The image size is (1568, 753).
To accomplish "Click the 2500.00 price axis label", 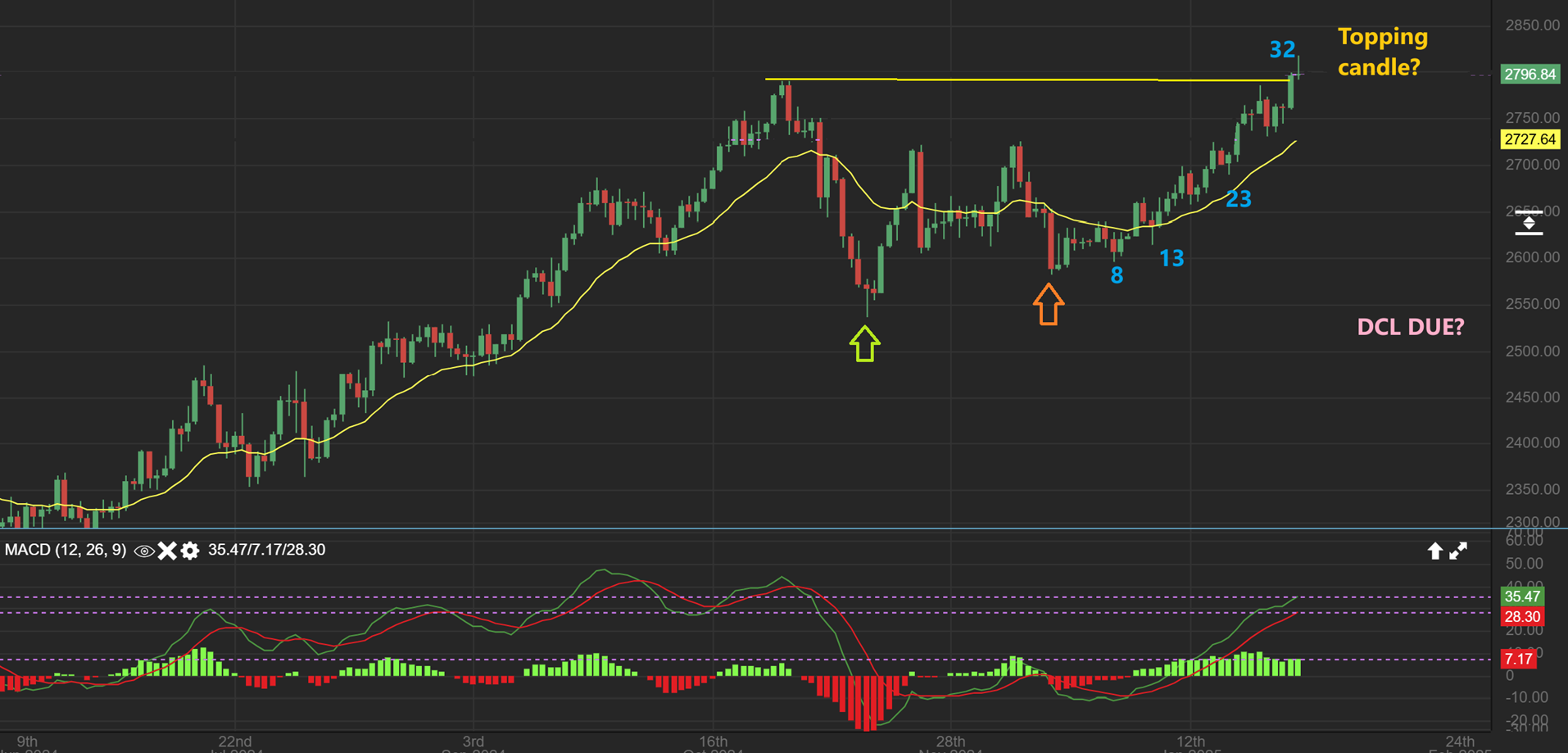I will point(1532,352).
